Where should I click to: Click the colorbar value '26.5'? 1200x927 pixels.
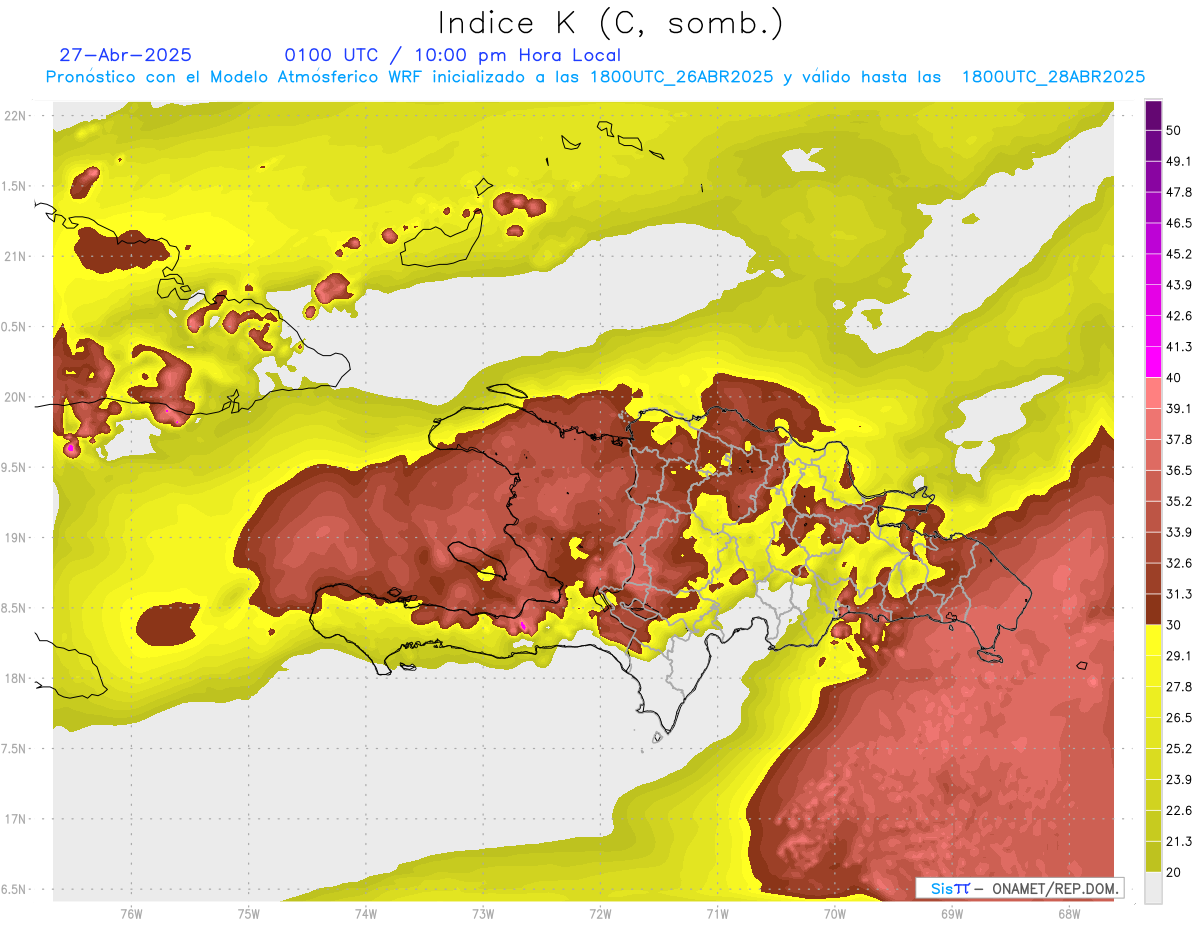(1178, 718)
